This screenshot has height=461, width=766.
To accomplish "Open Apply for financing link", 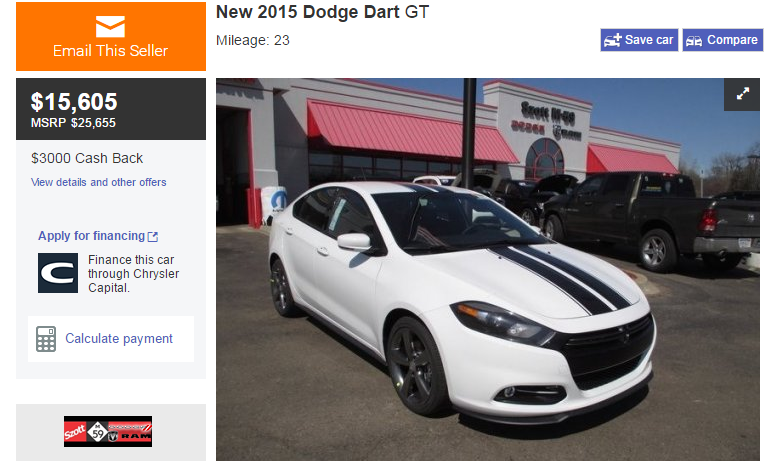I will point(92,236).
